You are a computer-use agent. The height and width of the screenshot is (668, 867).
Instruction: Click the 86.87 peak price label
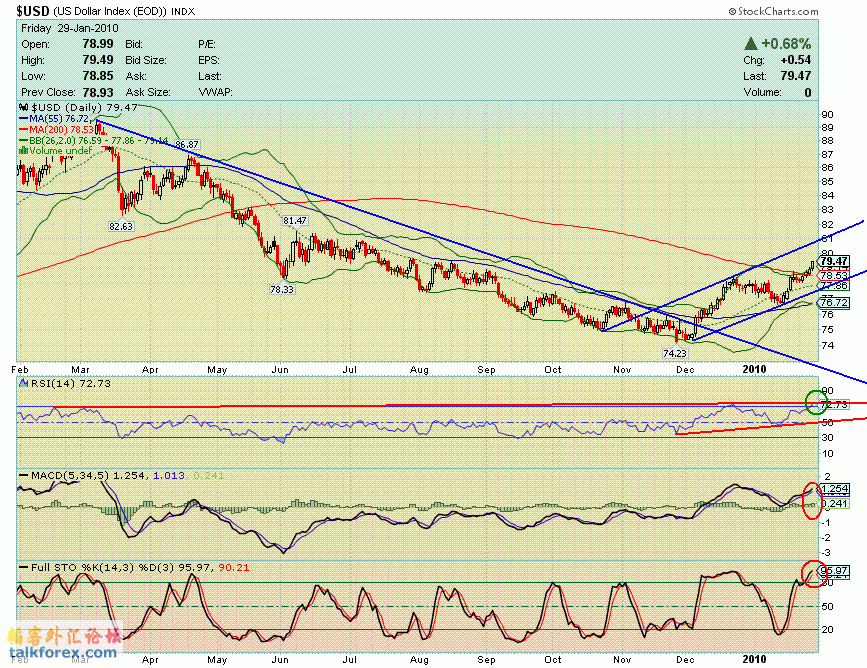pos(187,144)
